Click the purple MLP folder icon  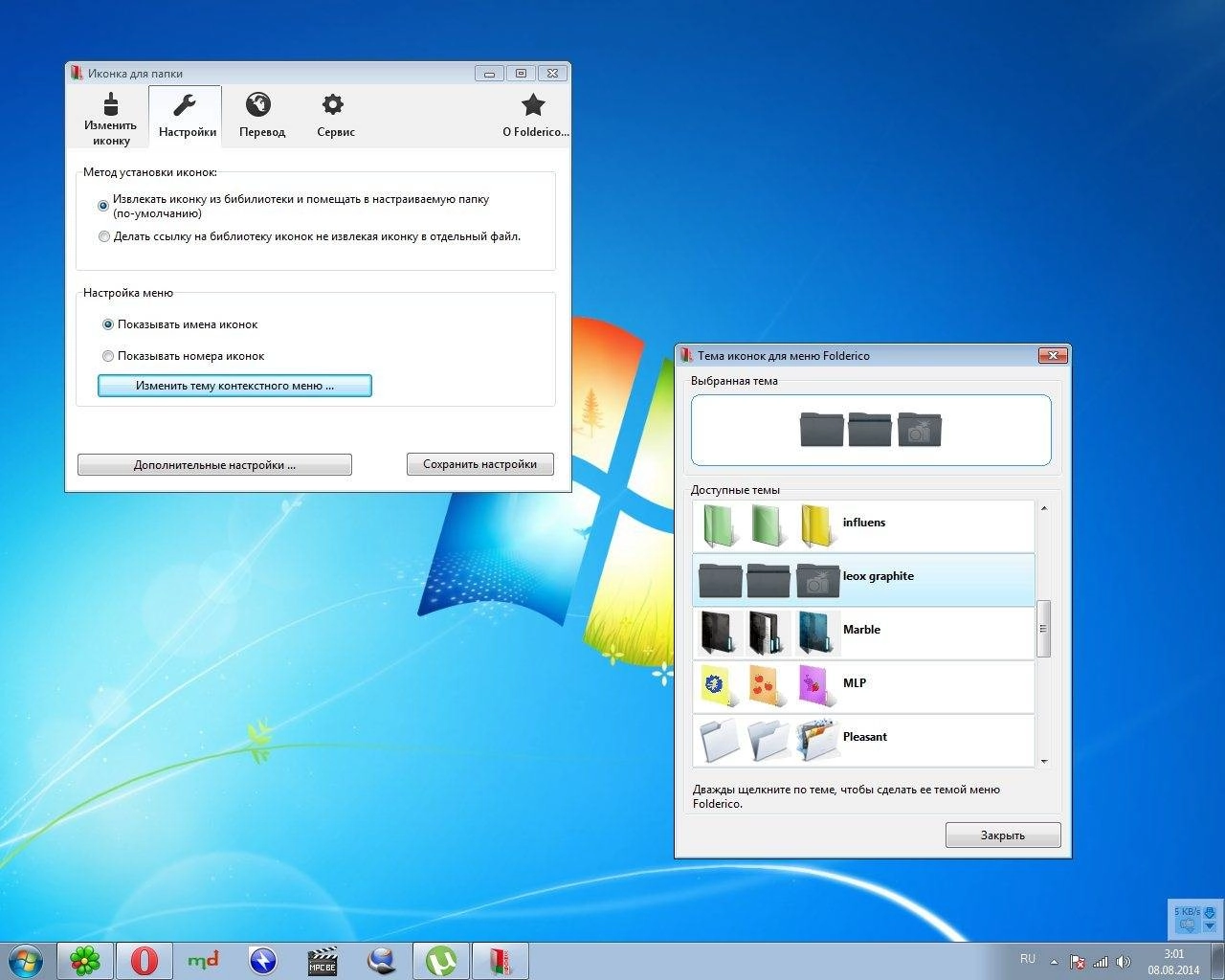coord(816,685)
